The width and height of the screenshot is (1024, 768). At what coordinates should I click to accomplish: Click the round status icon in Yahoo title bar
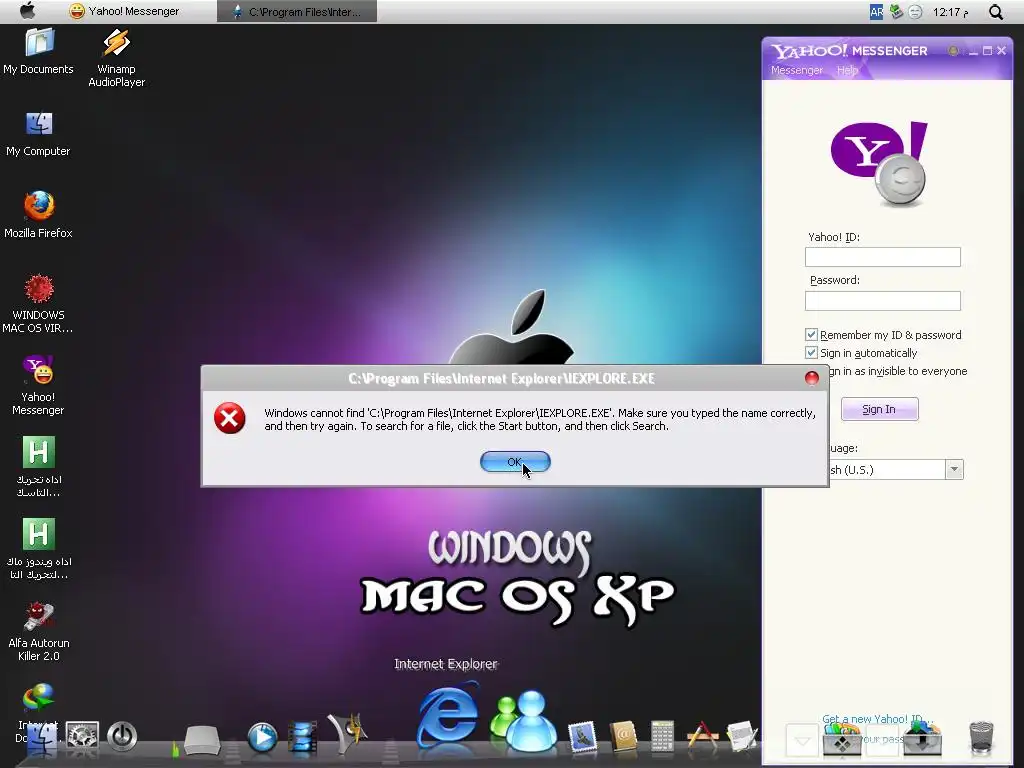pyautogui.click(x=953, y=50)
